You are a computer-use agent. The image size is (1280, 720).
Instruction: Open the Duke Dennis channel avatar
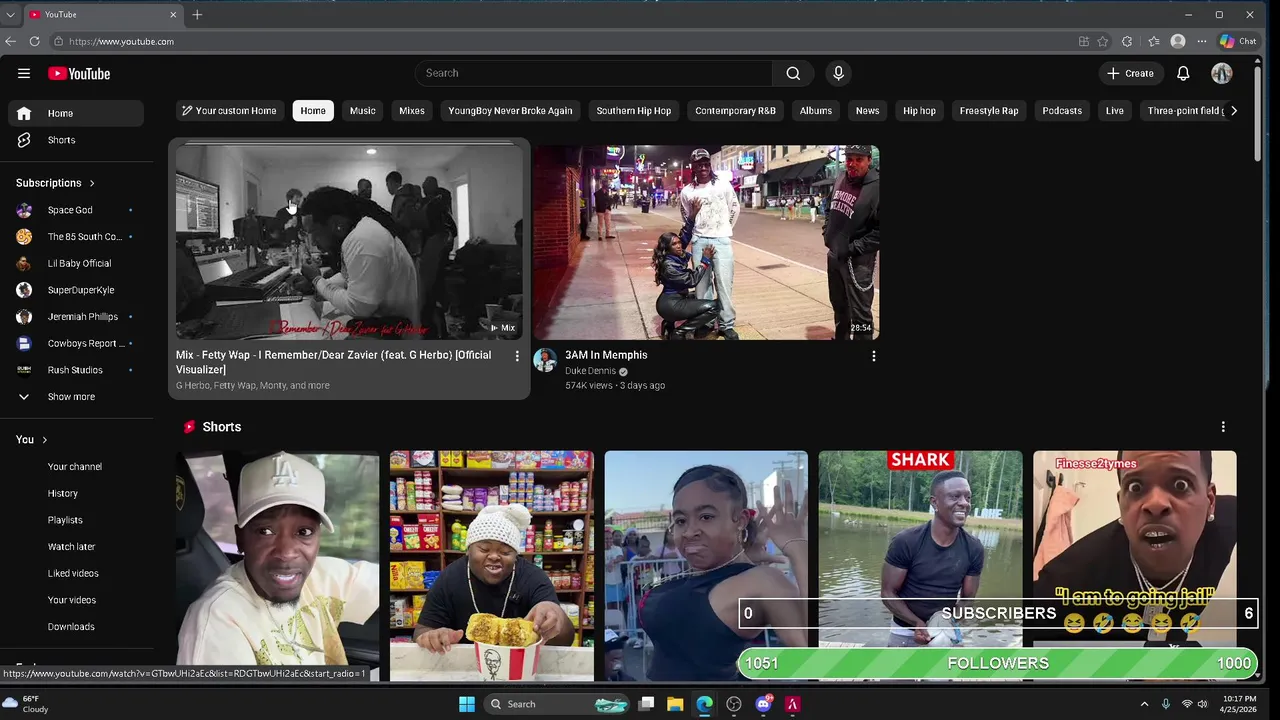click(545, 360)
